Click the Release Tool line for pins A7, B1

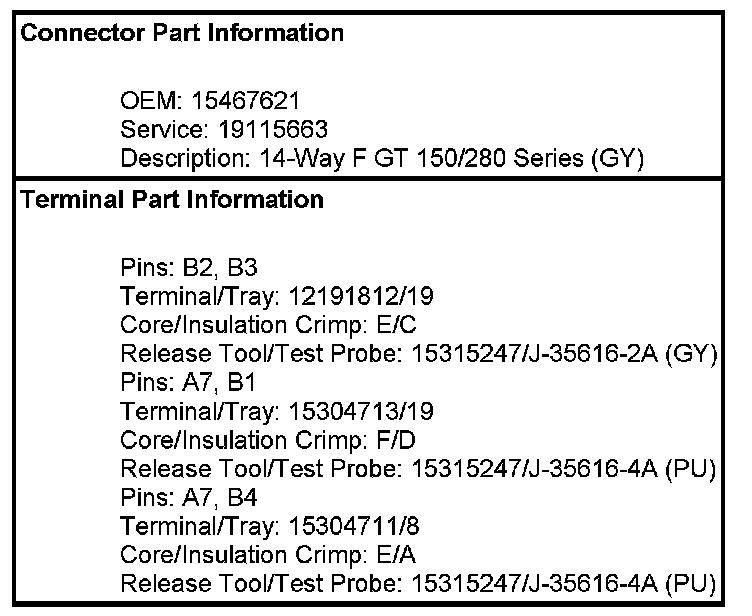pos(418,469)
